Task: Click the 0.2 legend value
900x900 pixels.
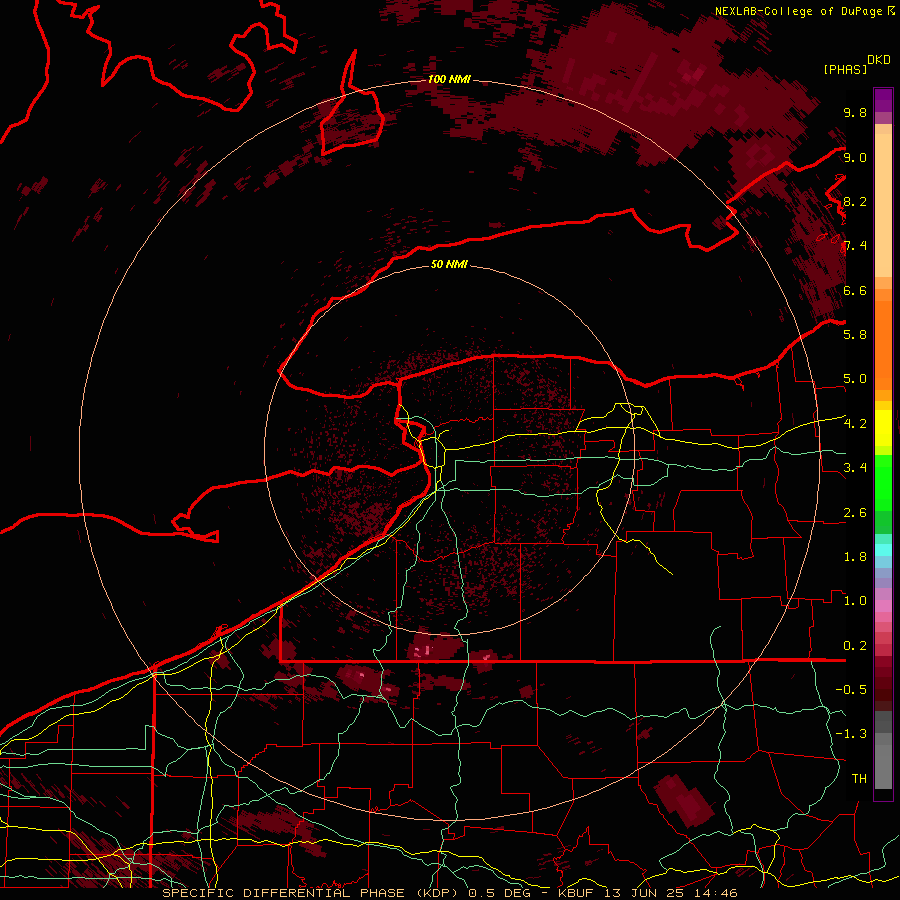Action: (855, 645)
